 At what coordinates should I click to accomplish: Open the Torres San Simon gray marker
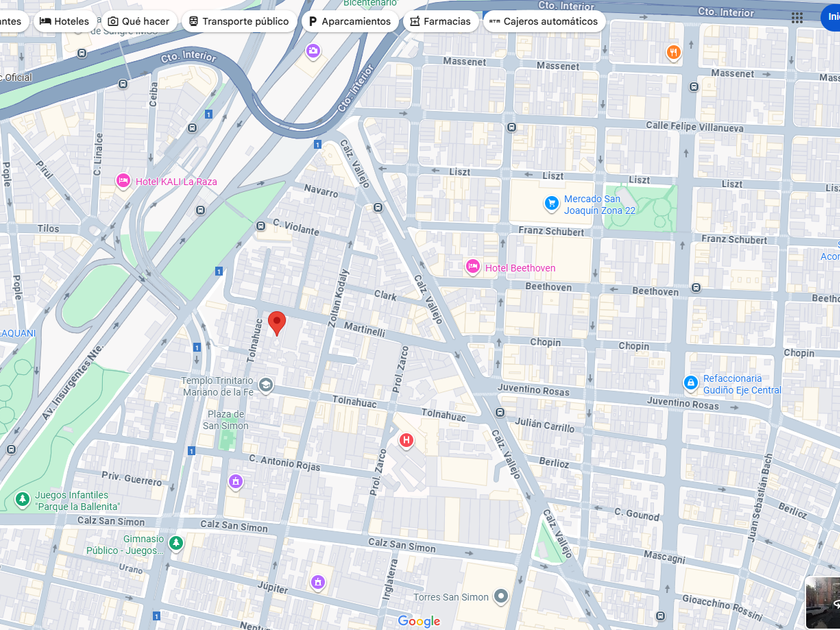[501, 596]
